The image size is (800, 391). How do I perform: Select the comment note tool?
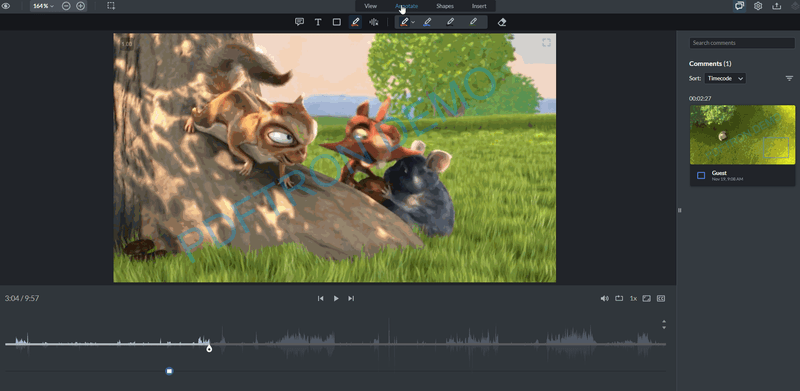[299, 22]
